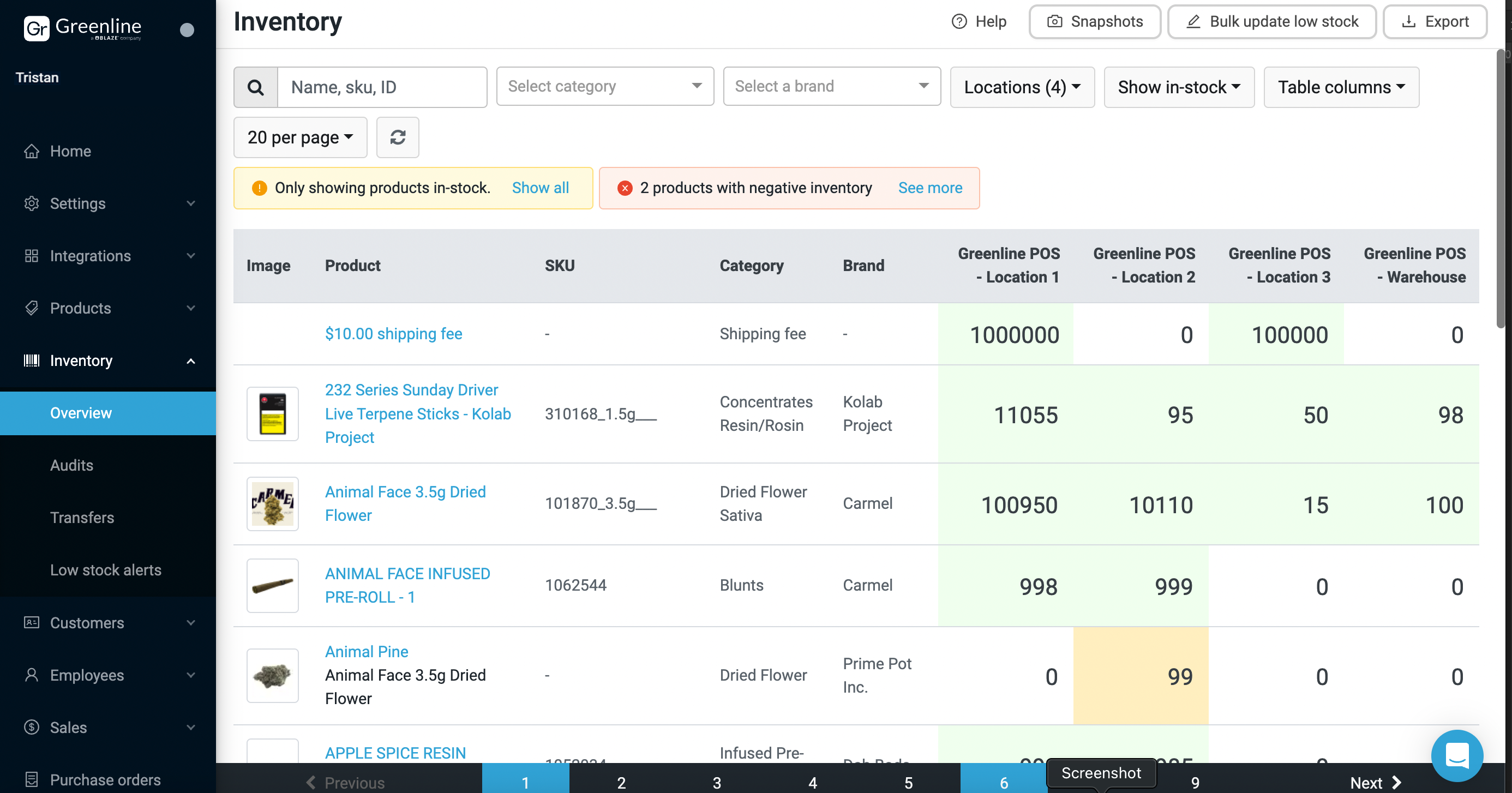Collapse the Inventory menu chevron

(191, 361)
